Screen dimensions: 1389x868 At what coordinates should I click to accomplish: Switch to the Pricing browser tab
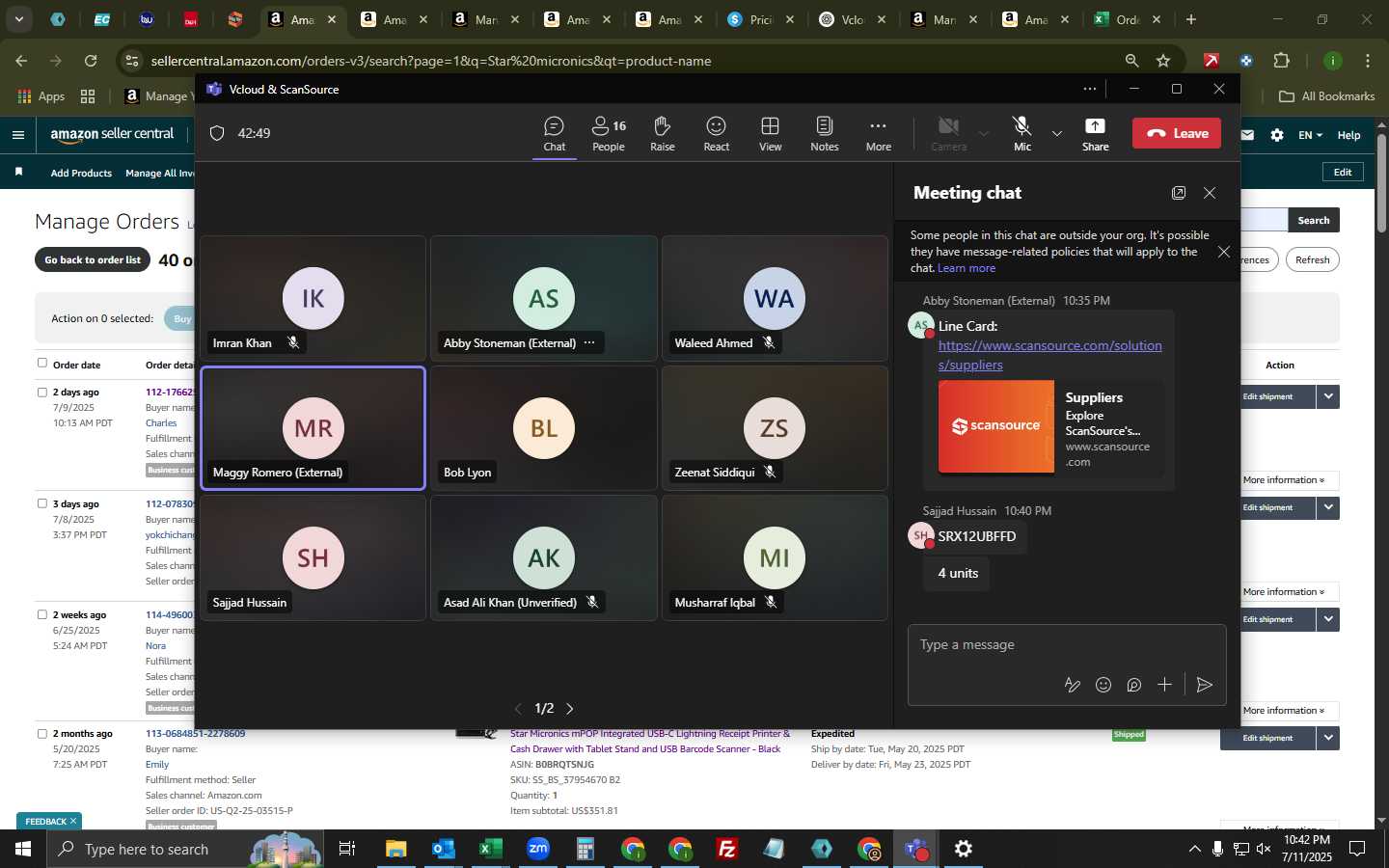(761, 19)
